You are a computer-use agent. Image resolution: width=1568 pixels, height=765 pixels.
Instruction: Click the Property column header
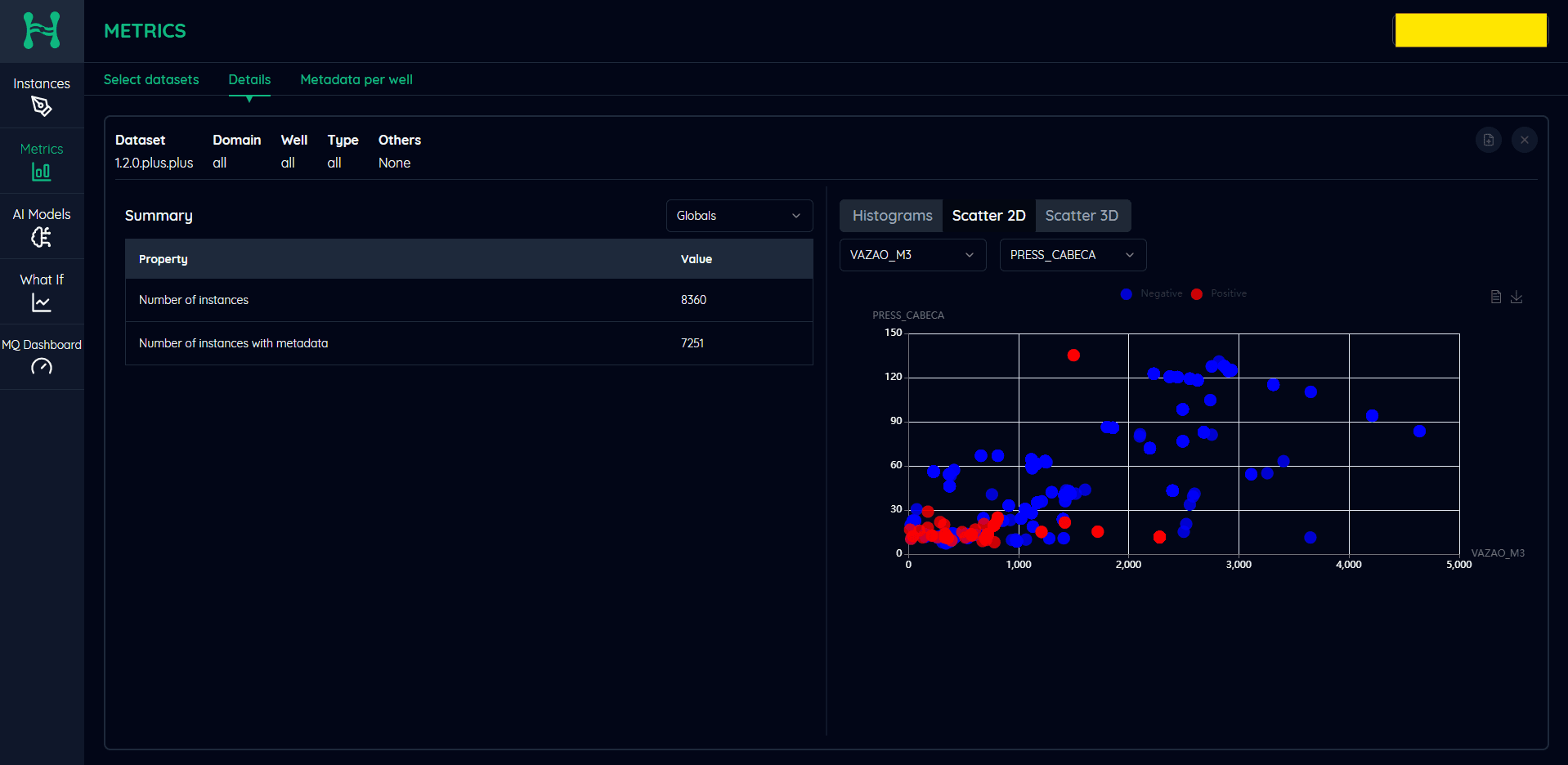164,259
